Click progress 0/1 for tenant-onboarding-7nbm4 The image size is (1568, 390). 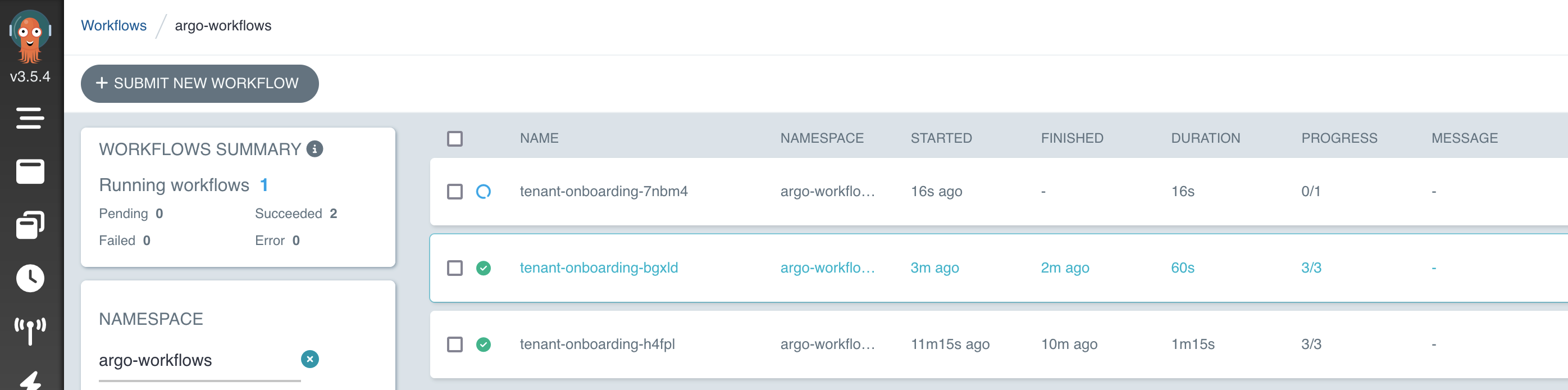pos(1311,191)
